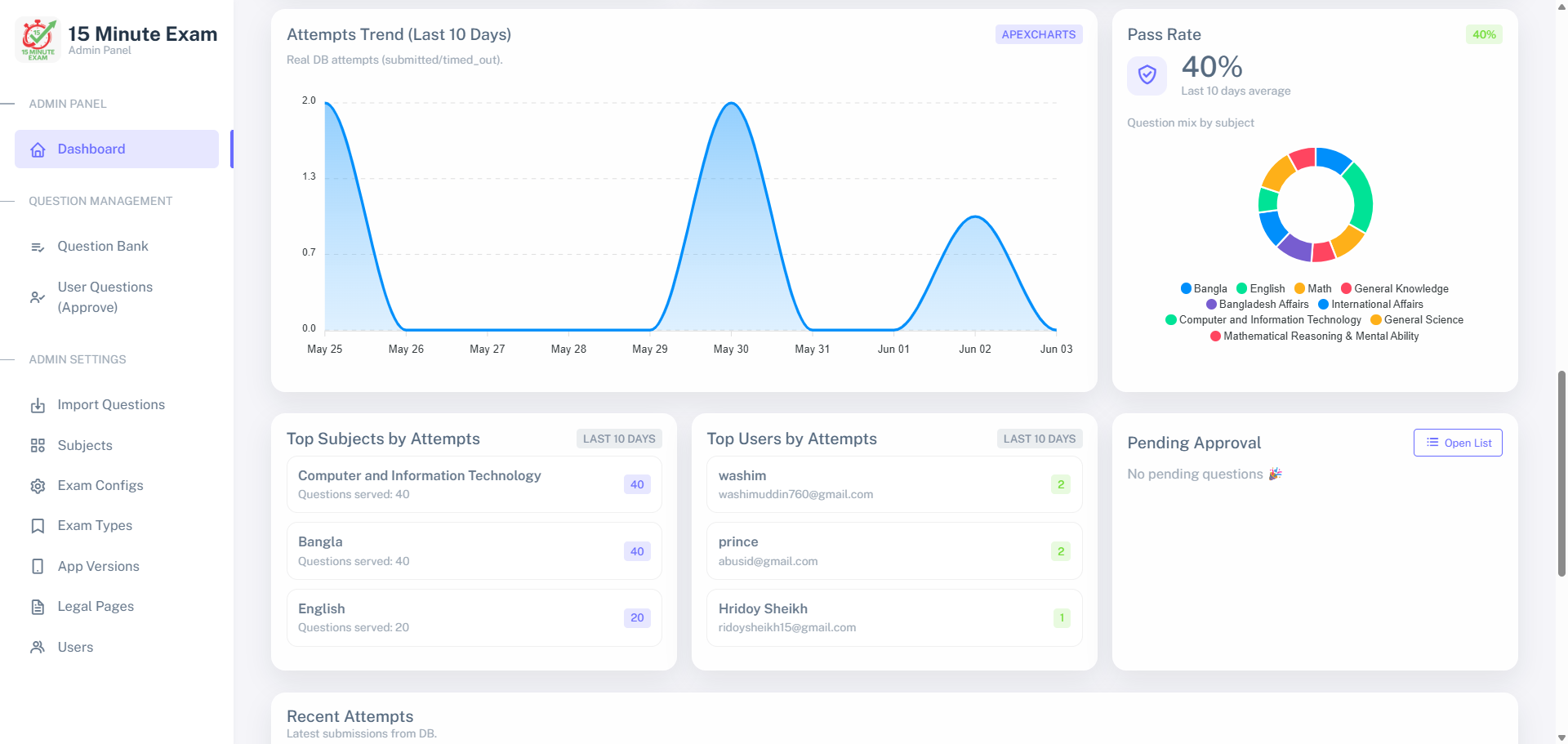Screen dimensions: 1568x744
Task: Click the APEXCHARTS badge
Action: [1039, 34]
